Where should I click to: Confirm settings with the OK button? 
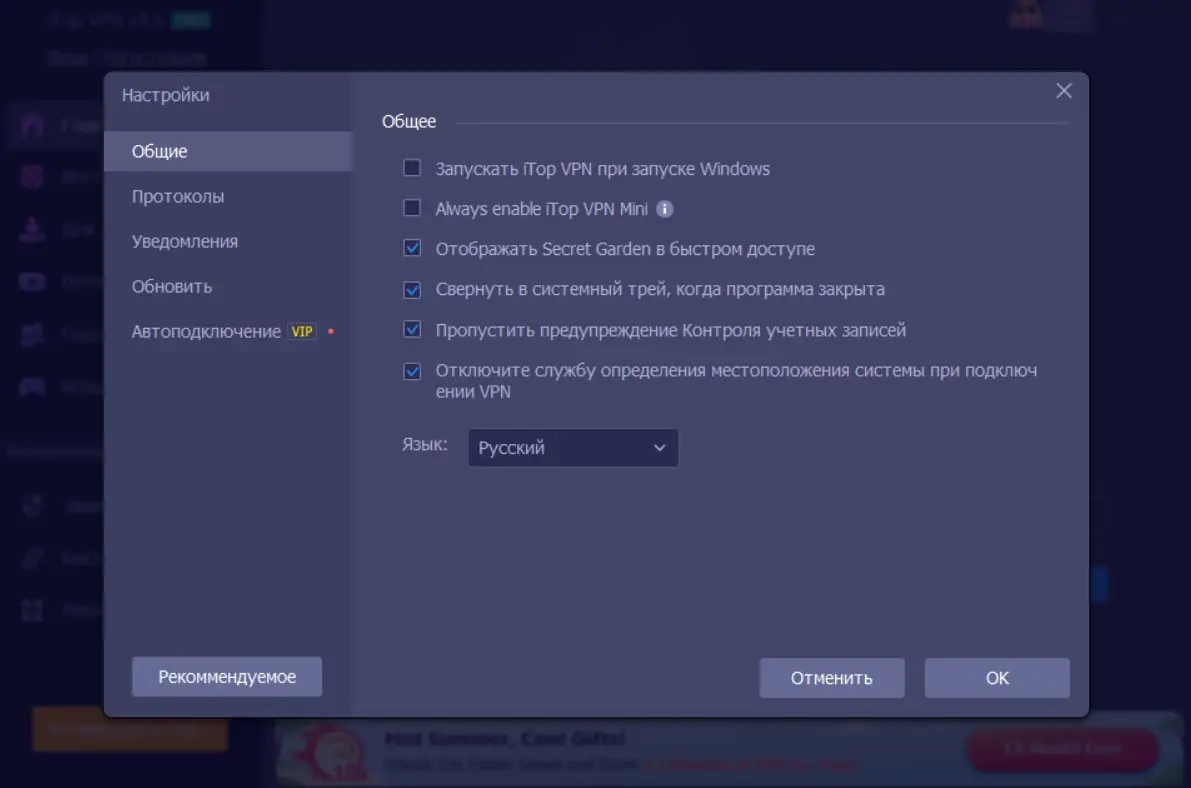pyautogui.click(x=997, y=678)
